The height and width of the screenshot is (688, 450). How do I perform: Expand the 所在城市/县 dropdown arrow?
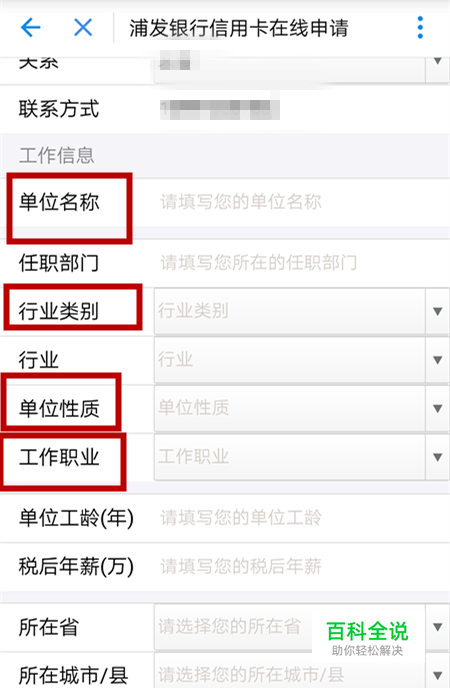coord(437,674)
